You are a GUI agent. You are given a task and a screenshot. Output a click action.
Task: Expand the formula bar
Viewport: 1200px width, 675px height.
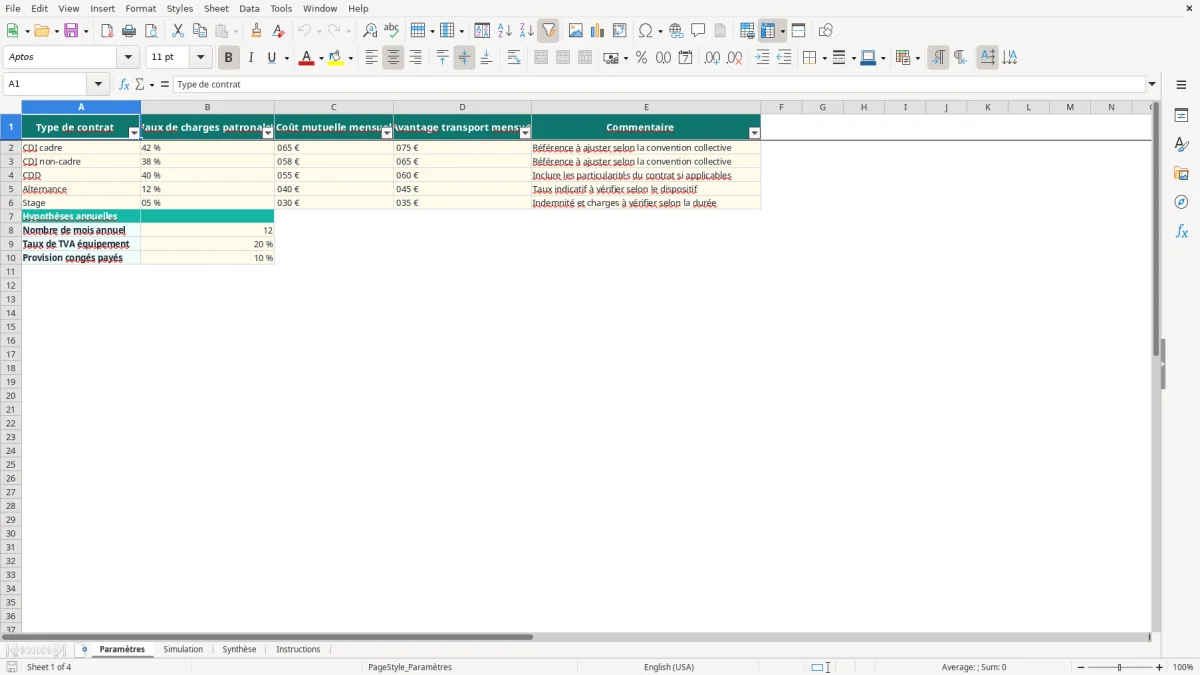1152,85
